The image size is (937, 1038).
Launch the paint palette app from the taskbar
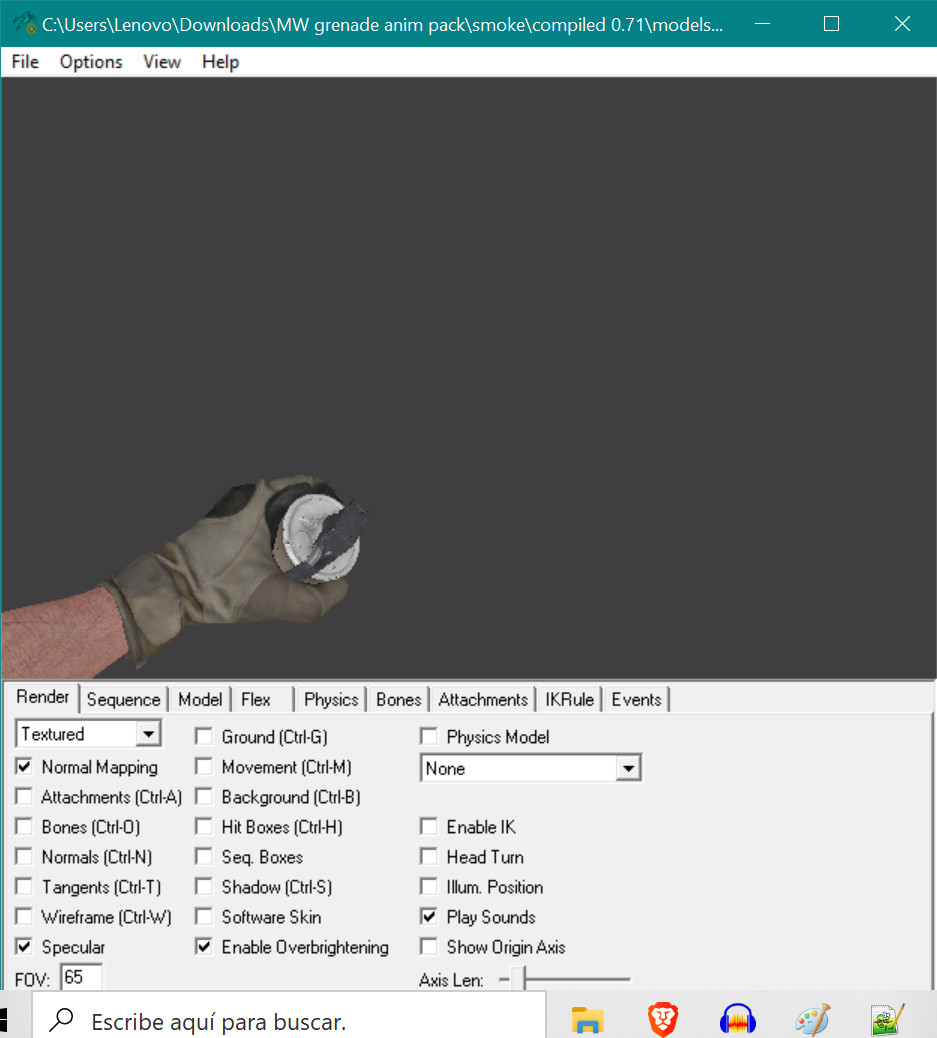(x=812, y=1017)
